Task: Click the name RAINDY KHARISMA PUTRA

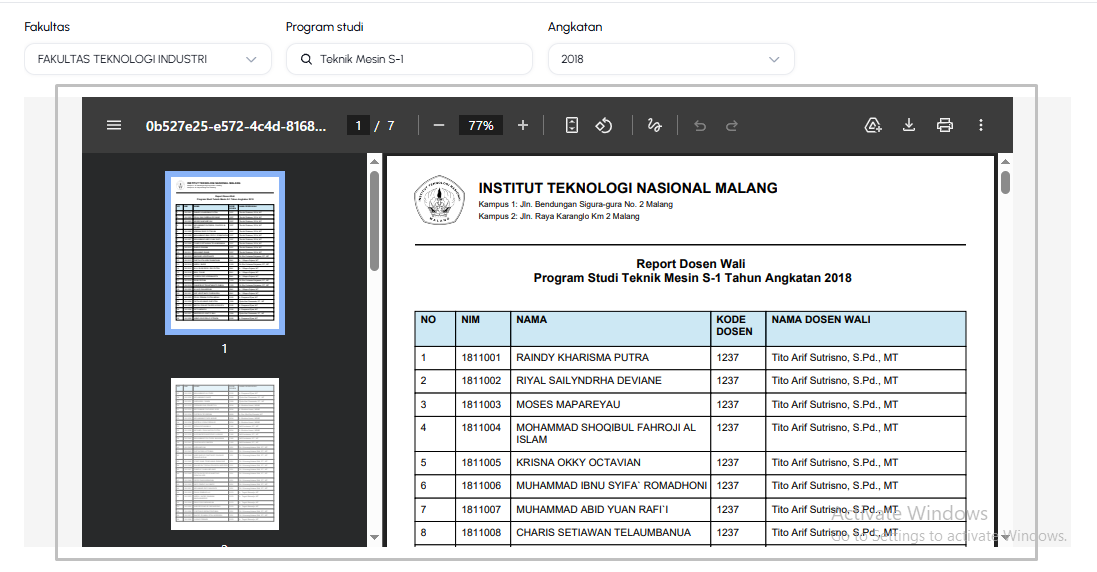Action: 582,357
